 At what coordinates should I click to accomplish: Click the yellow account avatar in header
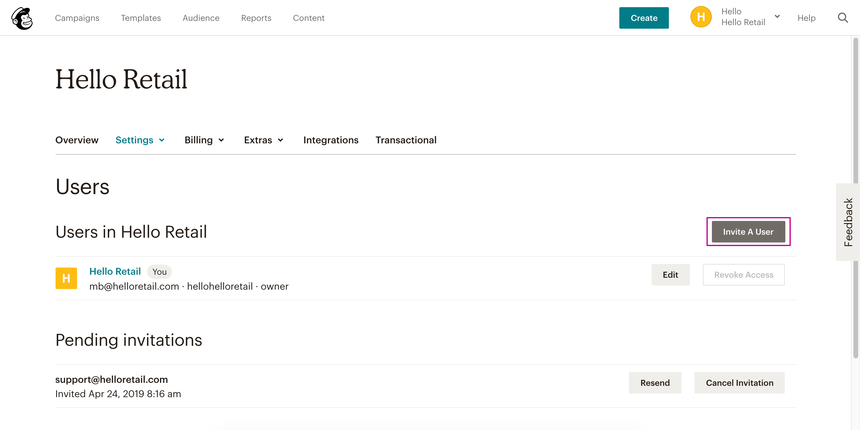click(x=701, y=18)
